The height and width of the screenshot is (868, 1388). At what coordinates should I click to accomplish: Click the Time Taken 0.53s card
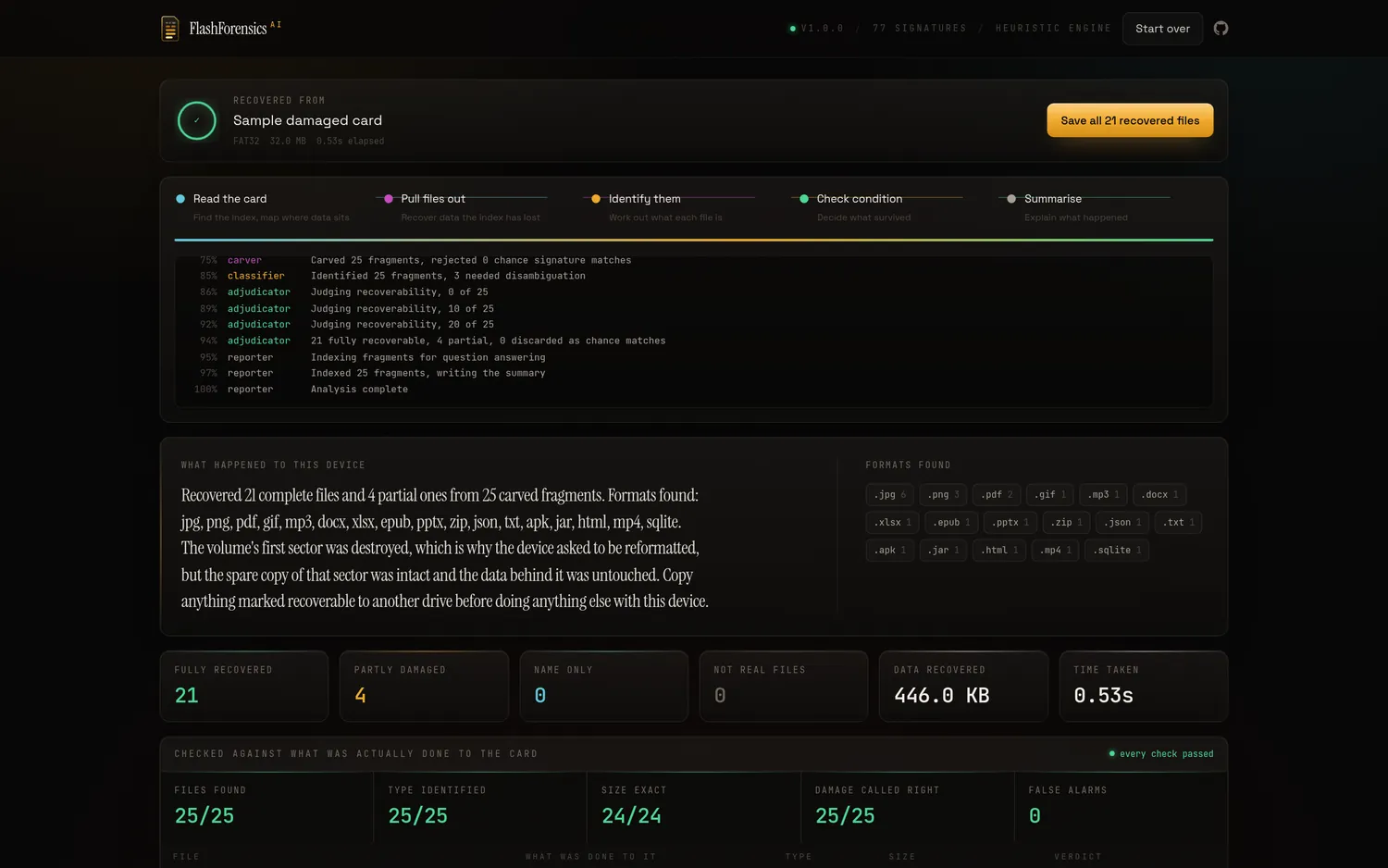click(x=1143, y=687)
